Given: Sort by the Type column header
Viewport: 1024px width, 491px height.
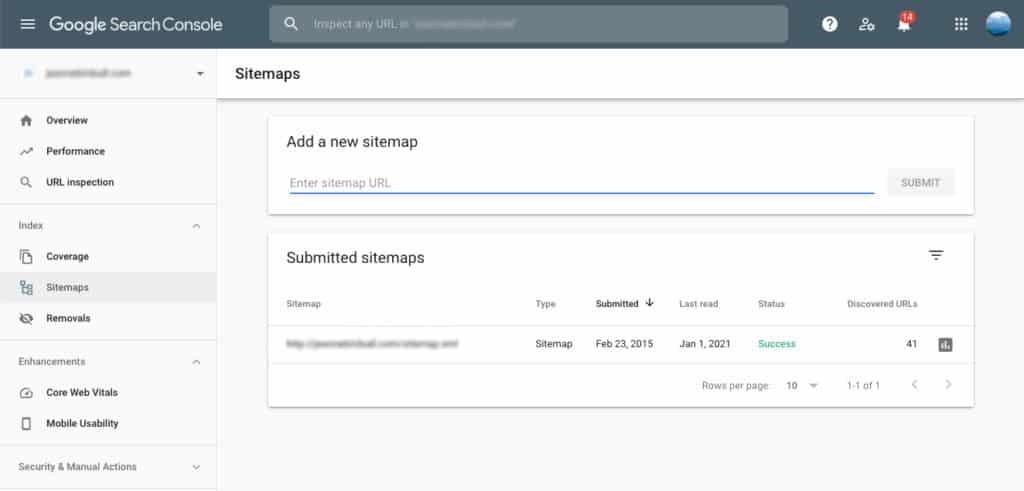Looking at the screenshot, I should (545, 304).
